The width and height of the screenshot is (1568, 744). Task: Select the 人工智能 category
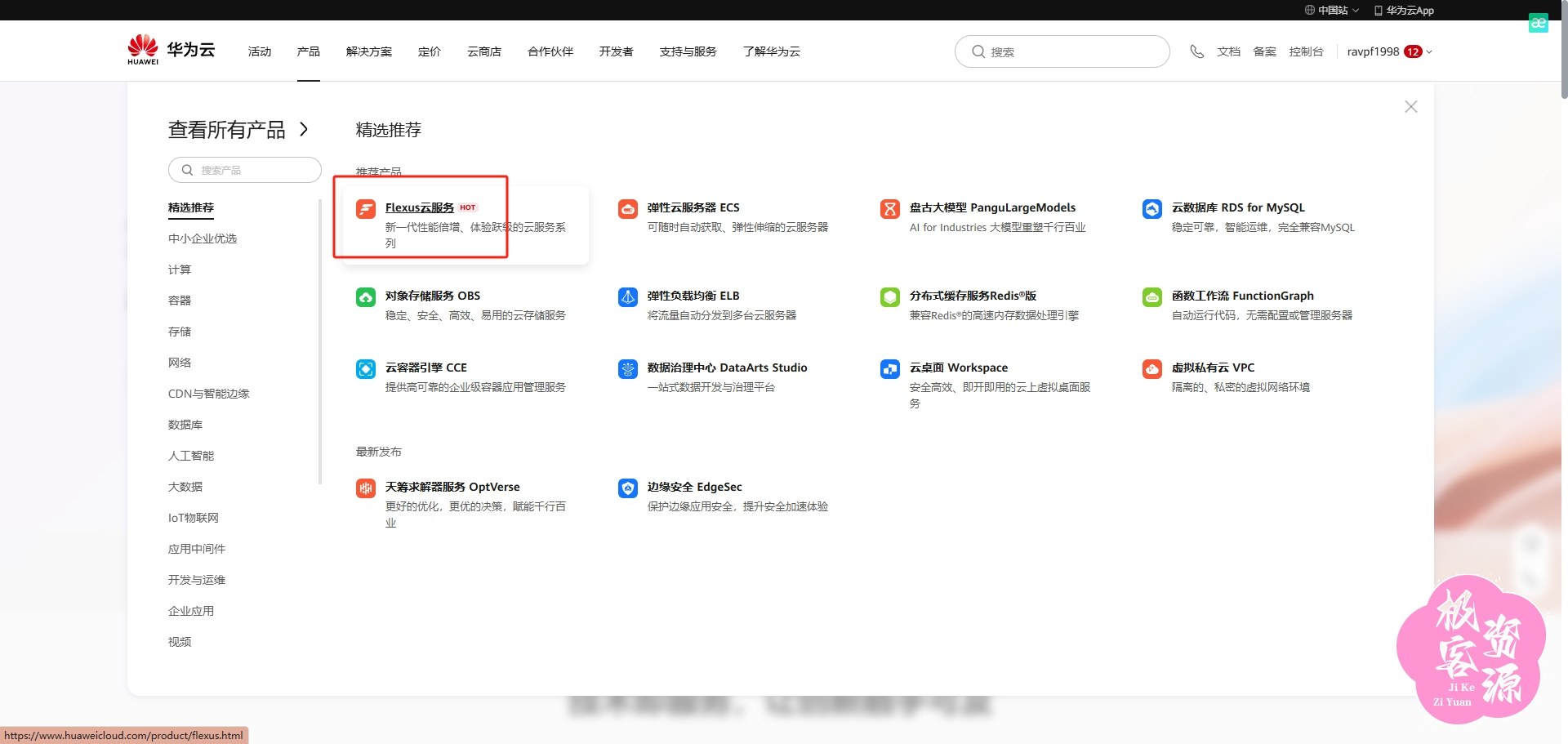pos(191,456)
